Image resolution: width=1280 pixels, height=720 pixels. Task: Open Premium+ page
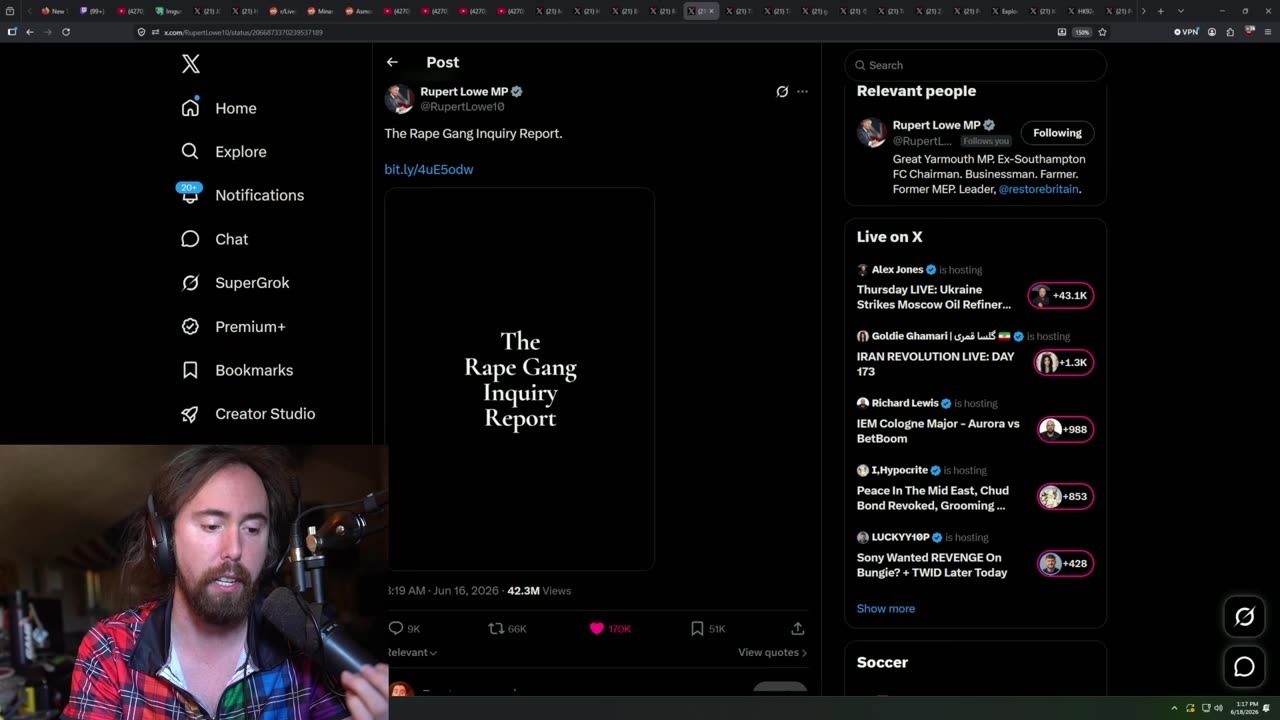(x=233, y=327)
